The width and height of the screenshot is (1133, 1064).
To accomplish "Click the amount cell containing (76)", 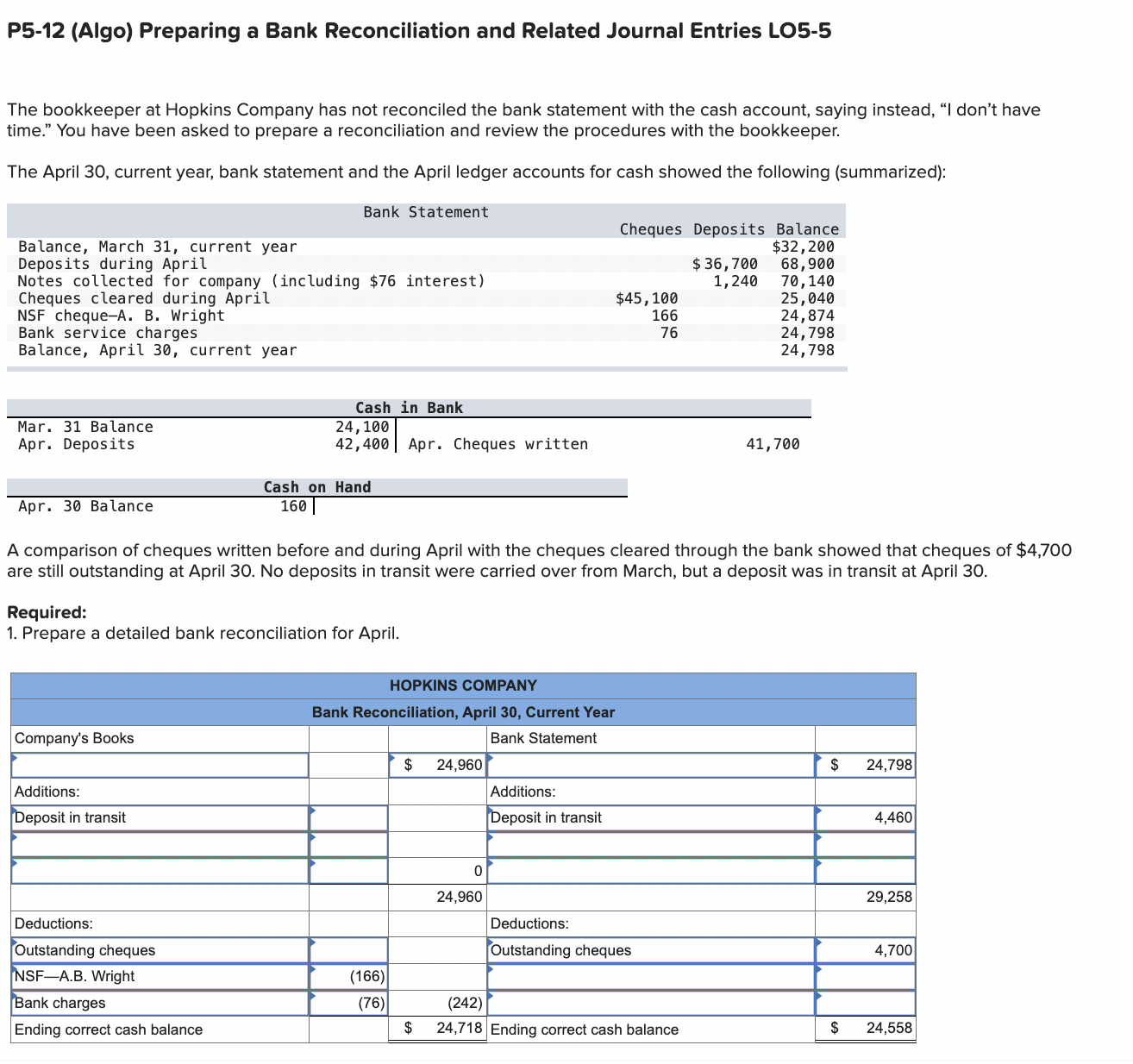I will coord(347,1003).
